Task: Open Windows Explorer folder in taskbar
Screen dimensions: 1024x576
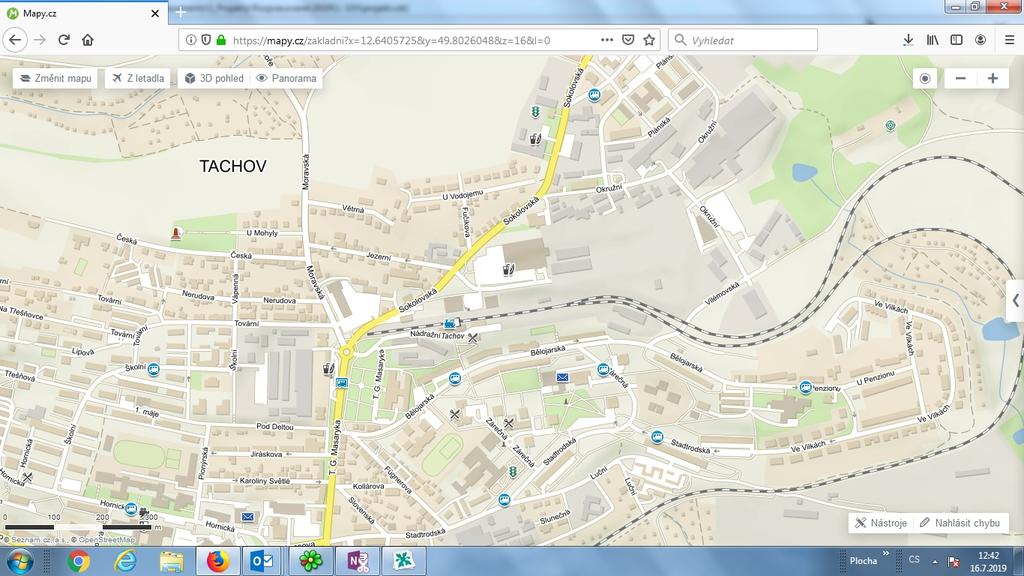Action: click(x=172, y=562)
